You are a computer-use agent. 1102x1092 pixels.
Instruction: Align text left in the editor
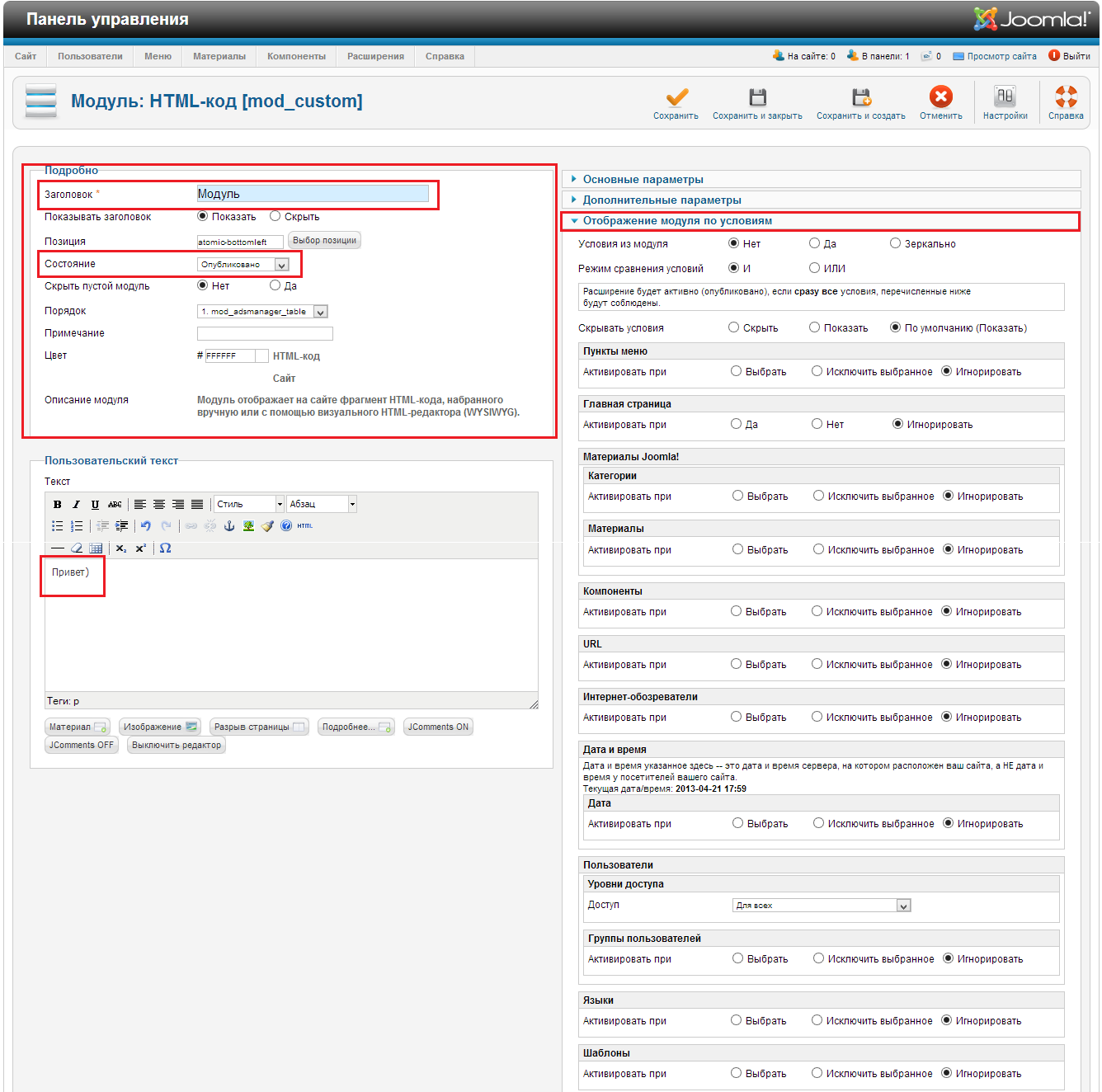(x=140, y=504)
